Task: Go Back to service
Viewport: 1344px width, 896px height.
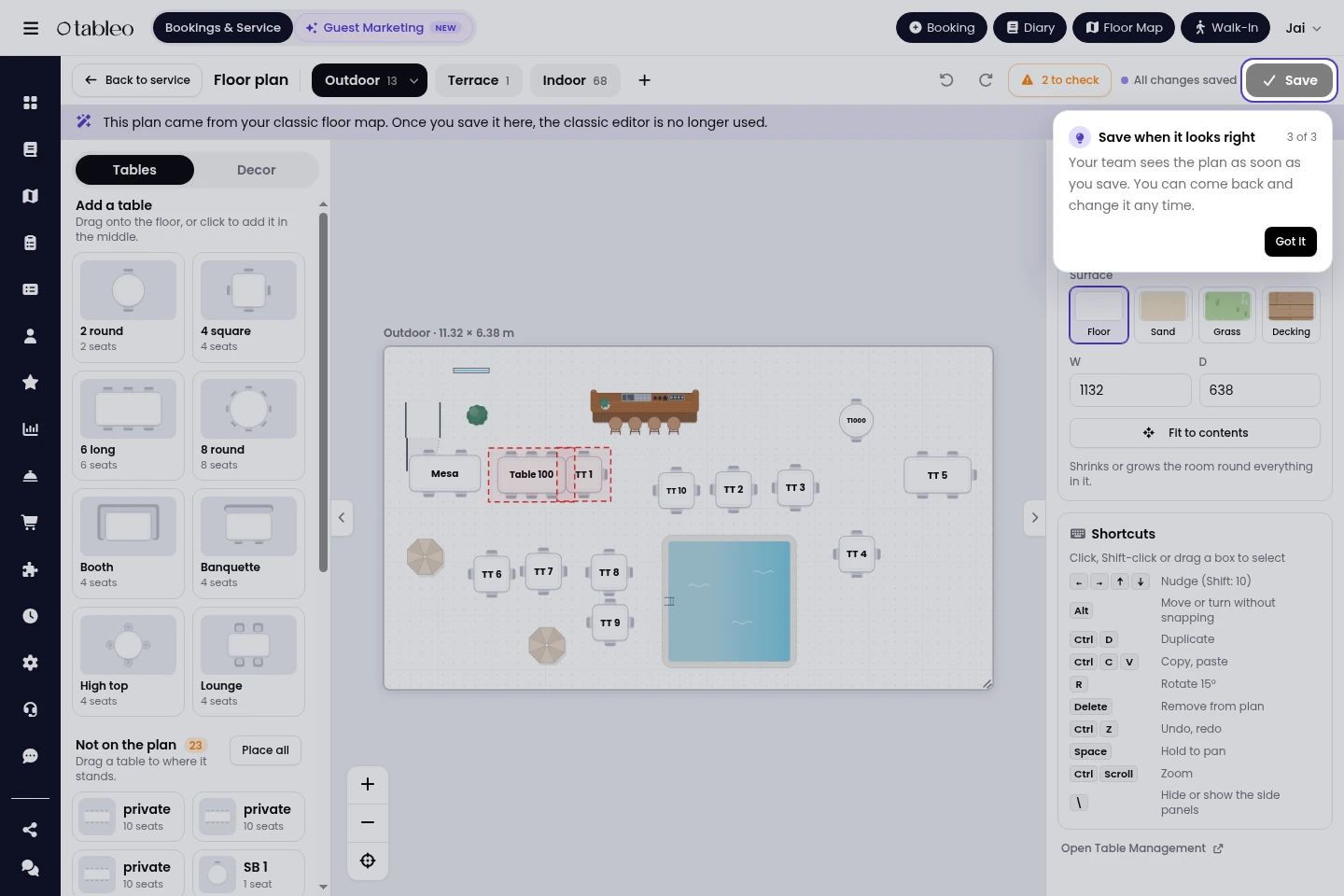Action: [137, 80]
